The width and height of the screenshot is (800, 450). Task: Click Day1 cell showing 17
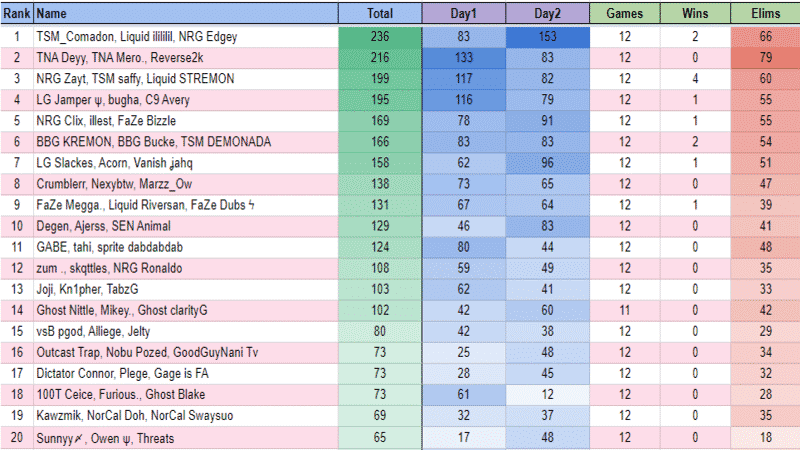464,438
